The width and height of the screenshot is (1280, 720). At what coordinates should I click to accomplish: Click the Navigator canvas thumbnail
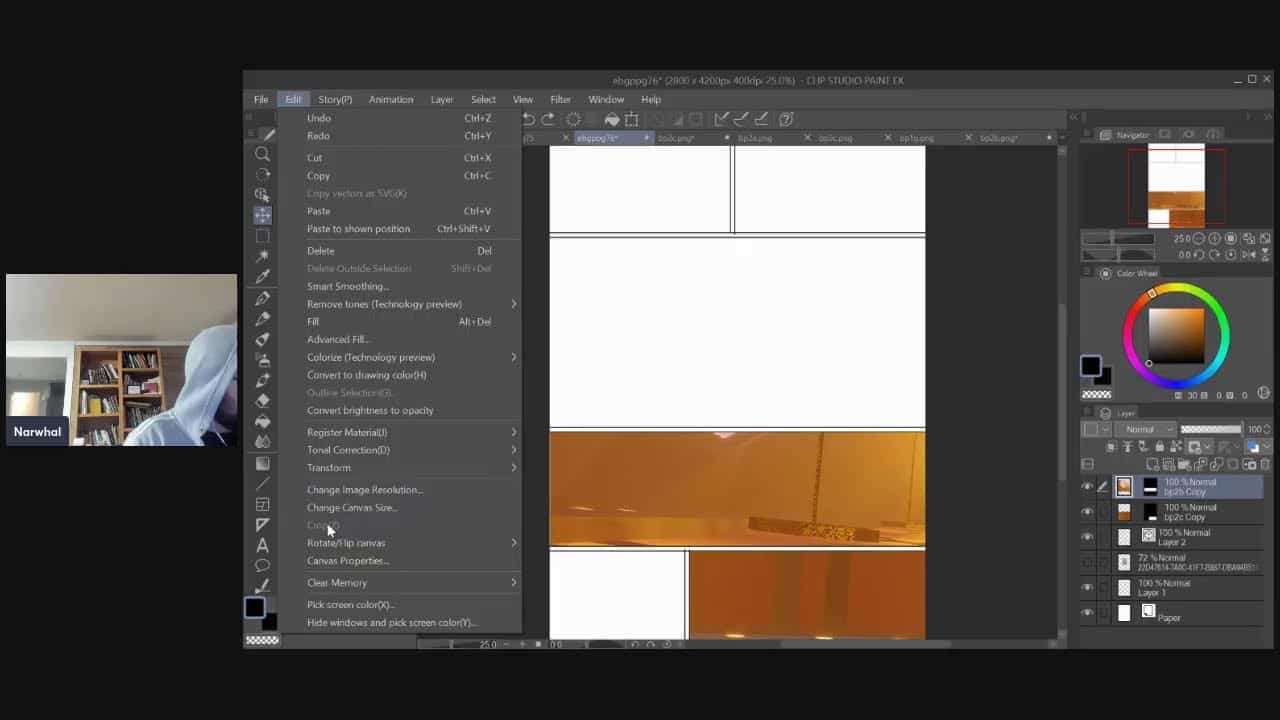[x=1176, y=186]
